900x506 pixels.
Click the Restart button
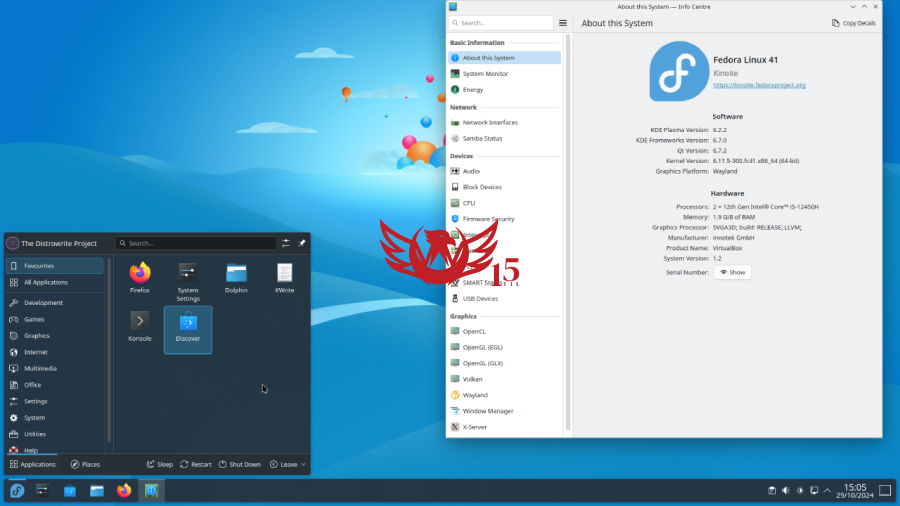(x=196, y=464)
